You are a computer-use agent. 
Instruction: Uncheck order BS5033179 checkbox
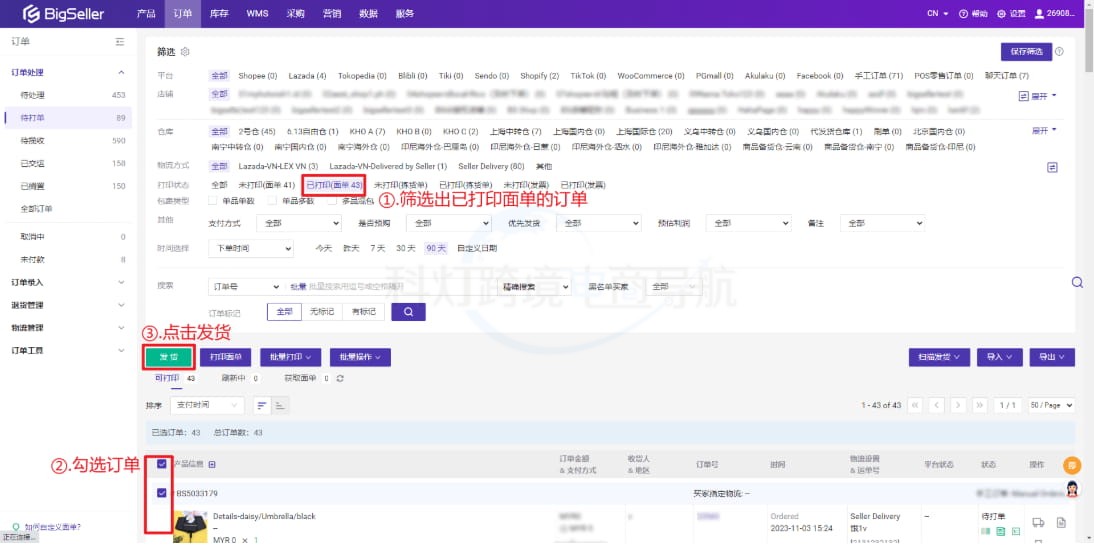[162, 493]
